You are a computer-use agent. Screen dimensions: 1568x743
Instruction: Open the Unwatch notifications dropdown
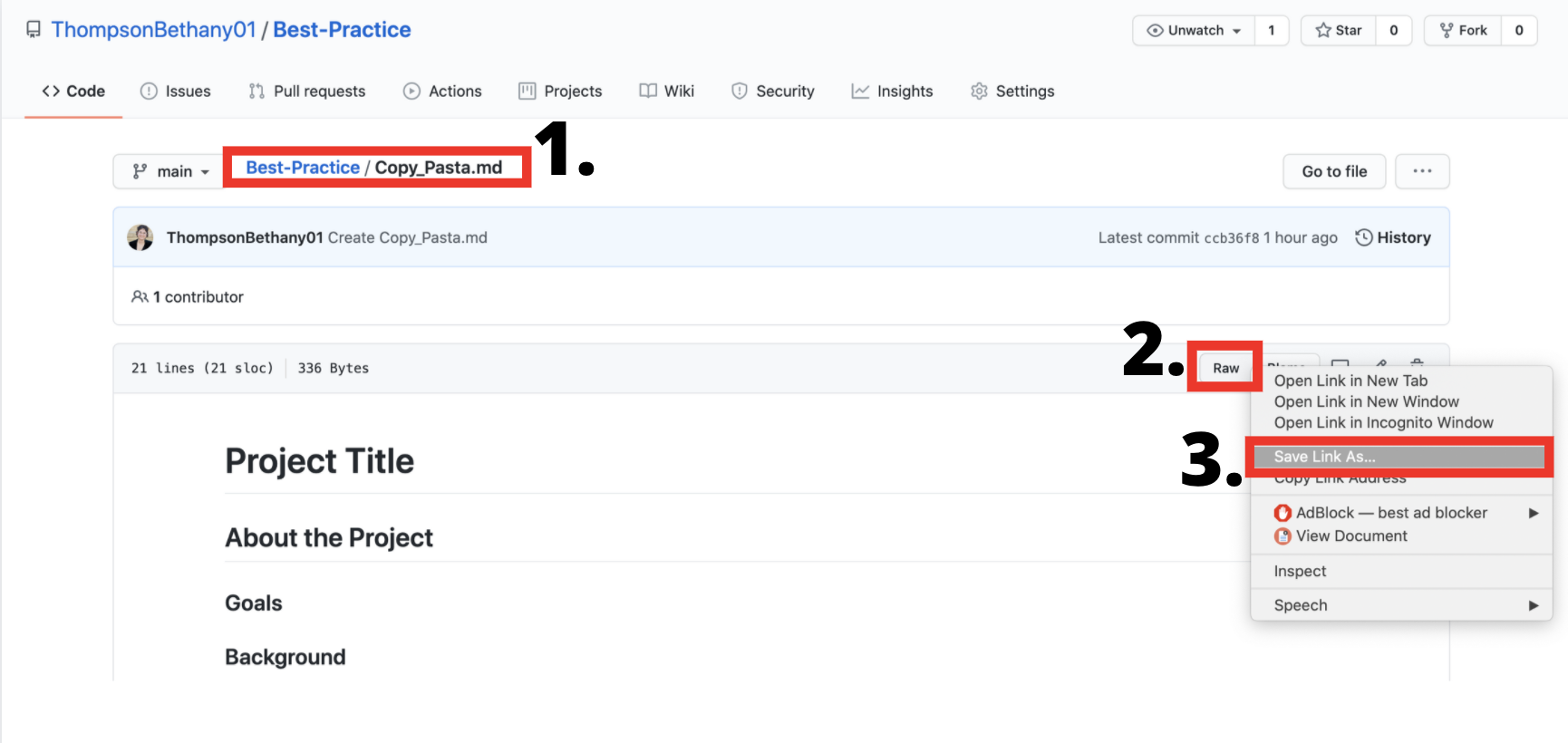1194,30
